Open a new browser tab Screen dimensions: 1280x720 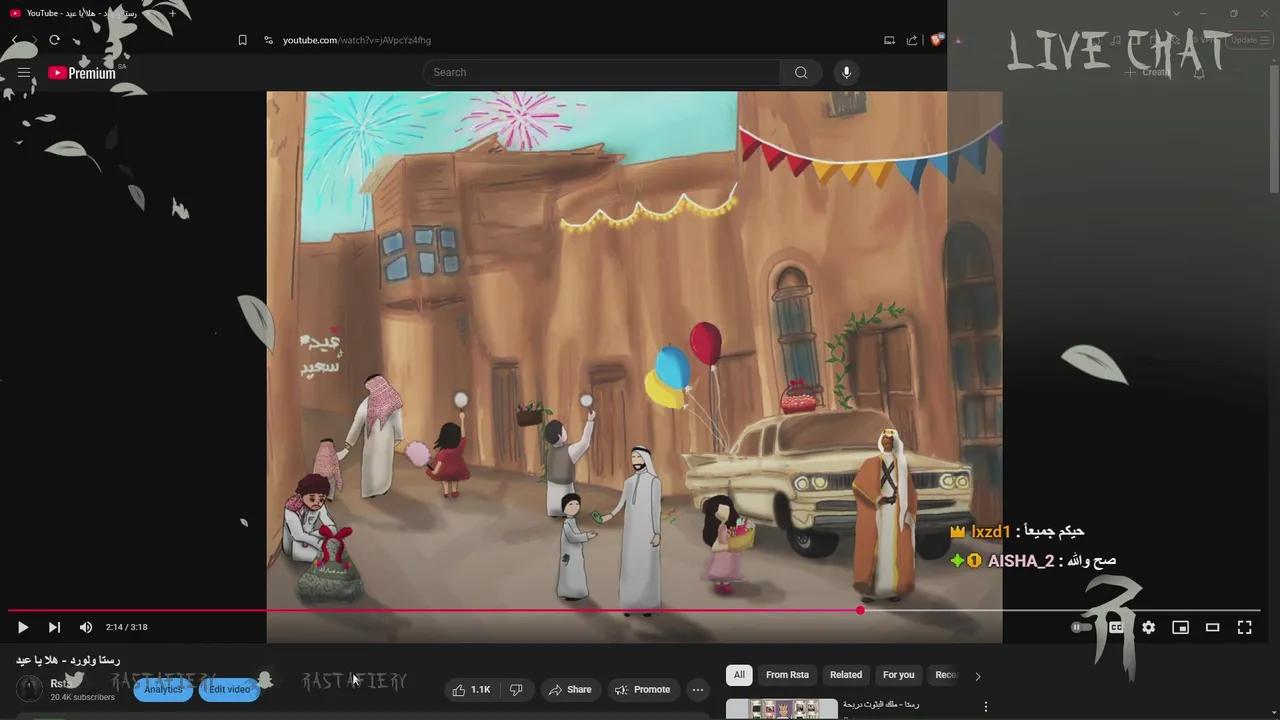(x=172, y=13)
